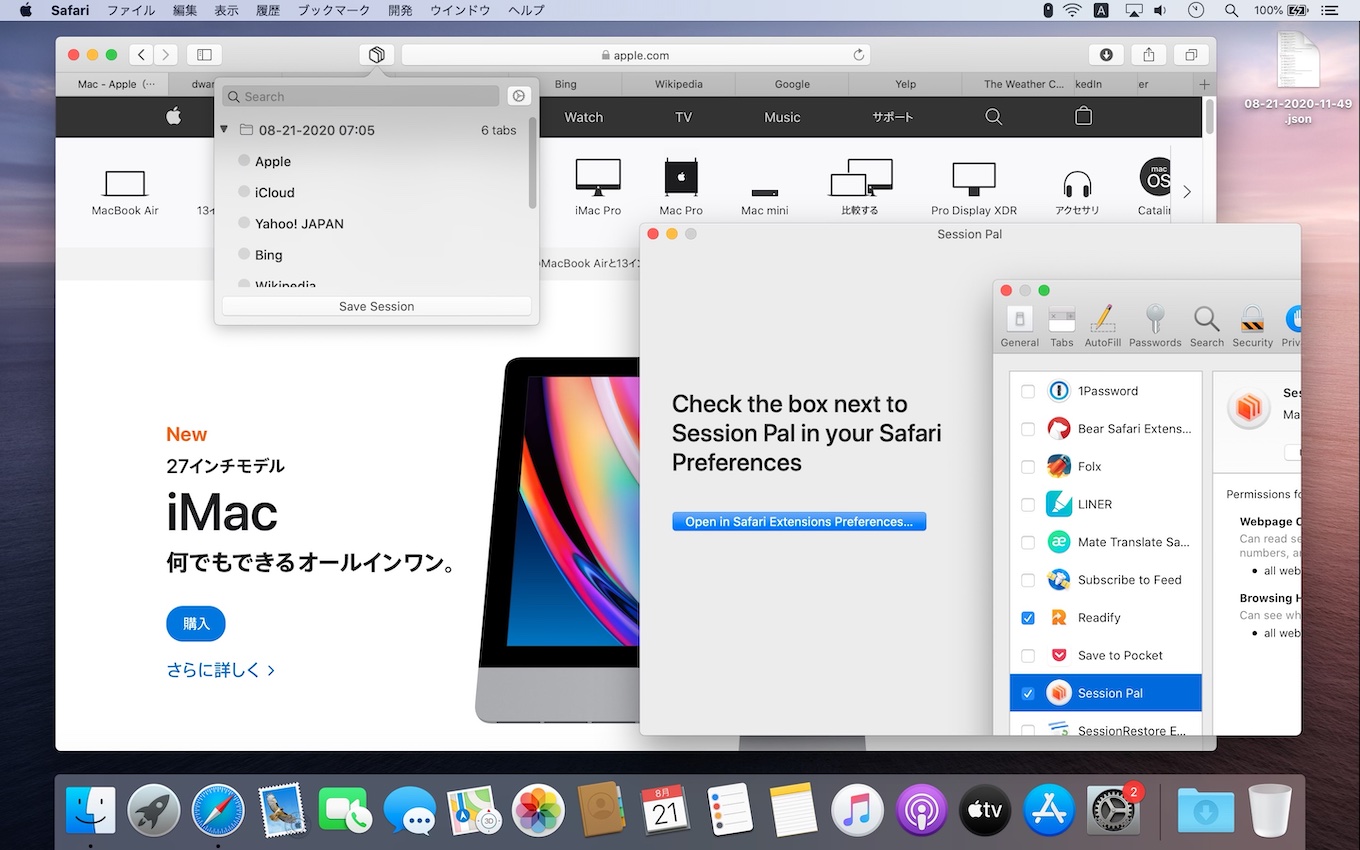The image size is (1360, 850).
Task: Open the Safari Share button
Action: tap(1149, 55)
